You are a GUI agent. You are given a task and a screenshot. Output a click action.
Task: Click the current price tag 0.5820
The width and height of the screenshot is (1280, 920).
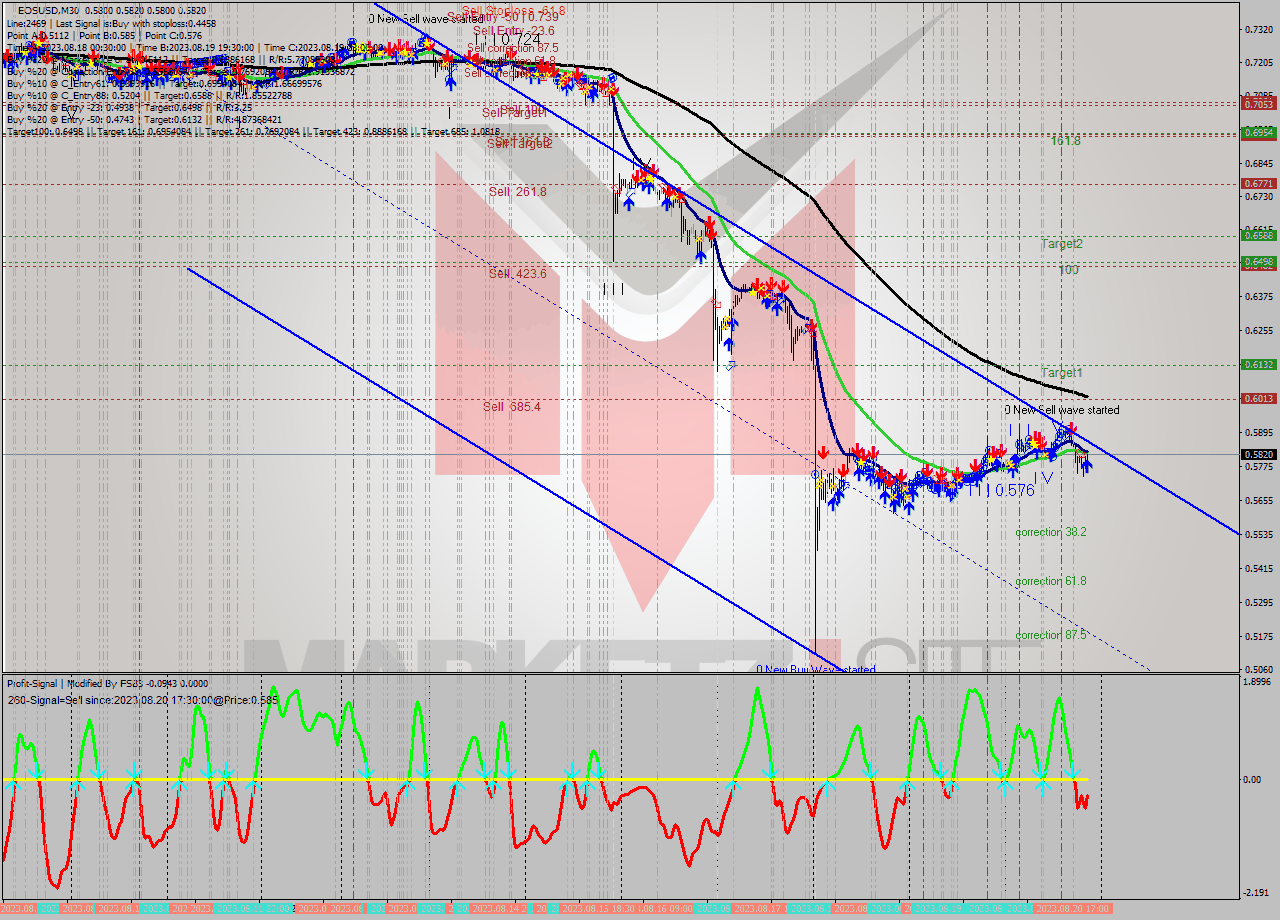(1257, 454)
